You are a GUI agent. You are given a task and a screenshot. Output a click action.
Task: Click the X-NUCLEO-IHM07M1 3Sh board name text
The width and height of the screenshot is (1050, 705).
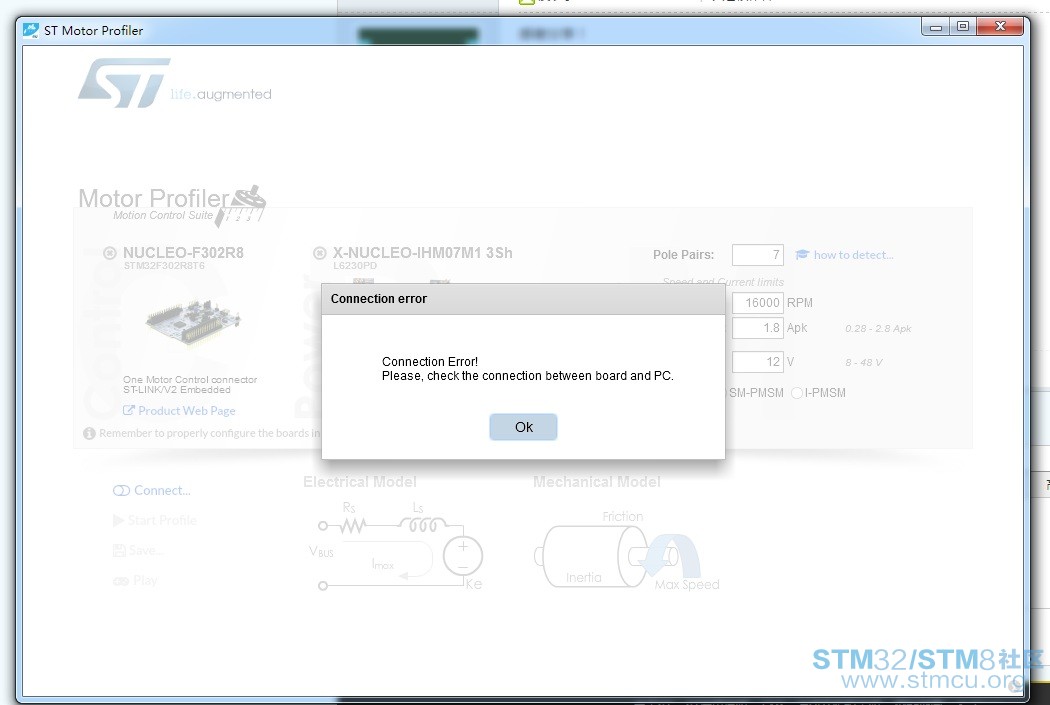[x=423, y=253]
